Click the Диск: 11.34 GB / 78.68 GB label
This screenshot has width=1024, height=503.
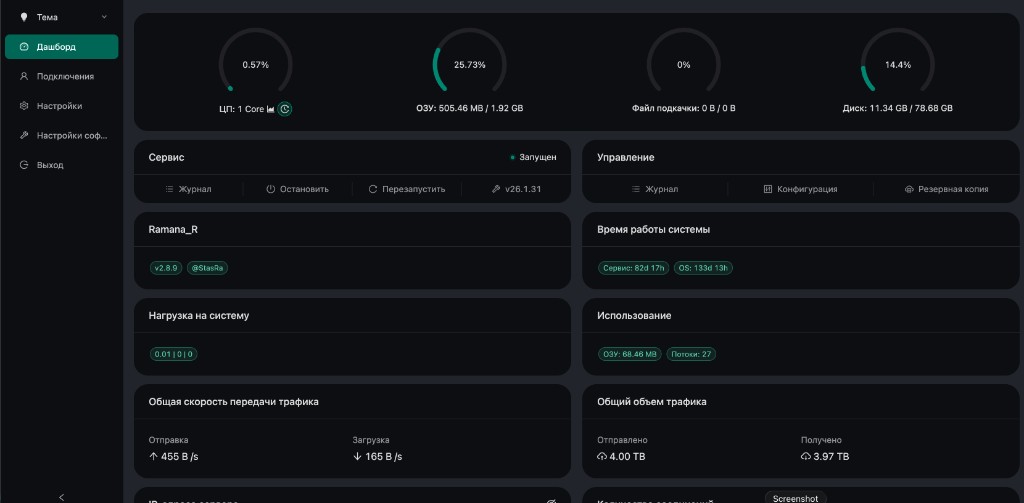coord(898,108)
